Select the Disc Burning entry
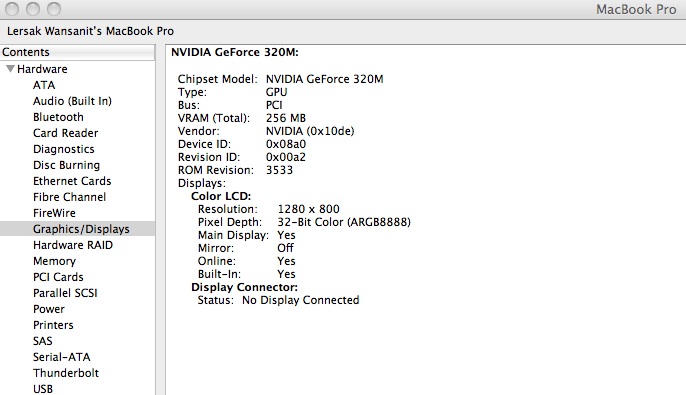686x395 pixels. 66,165
